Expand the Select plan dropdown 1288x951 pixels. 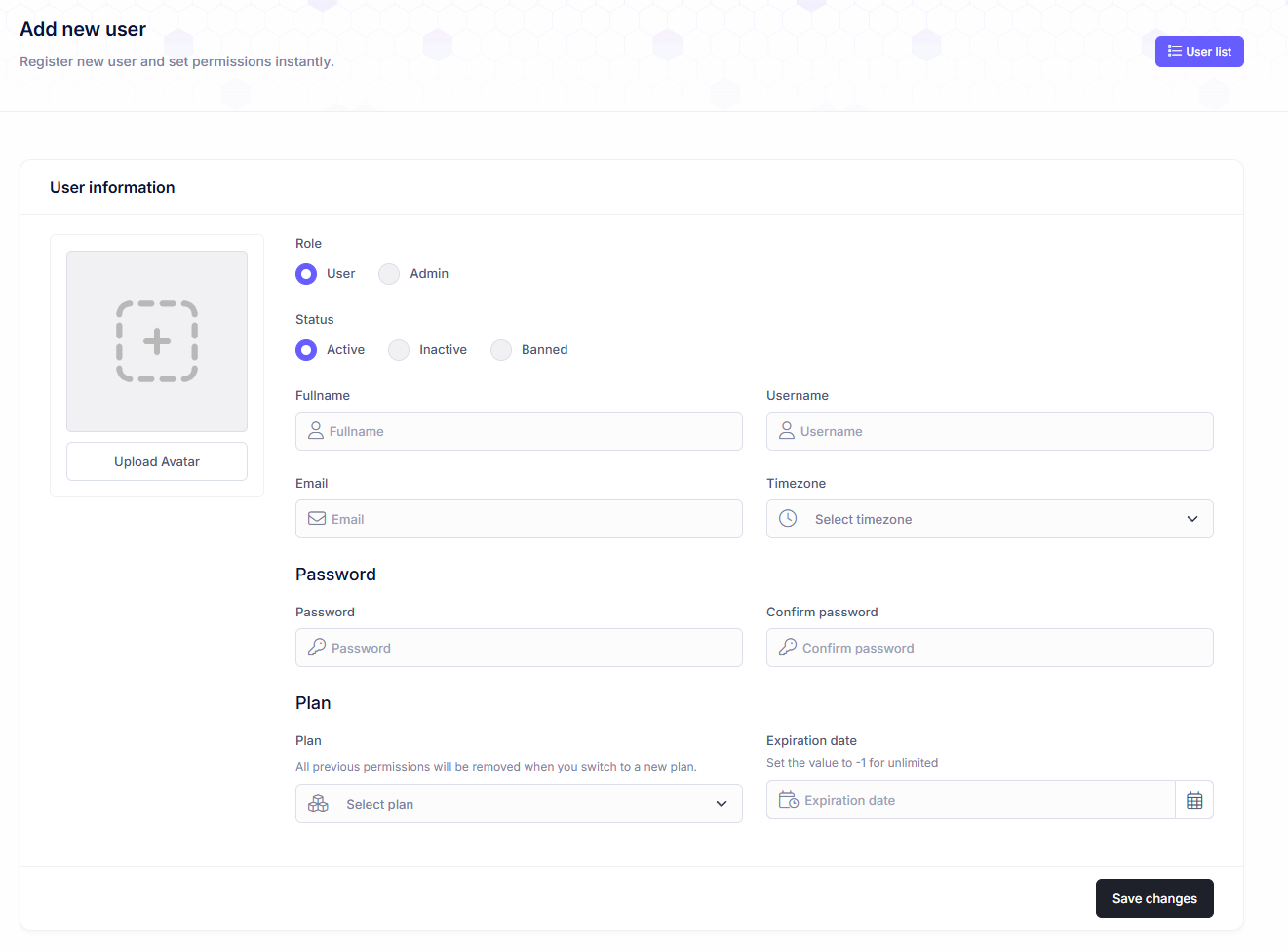519,804
